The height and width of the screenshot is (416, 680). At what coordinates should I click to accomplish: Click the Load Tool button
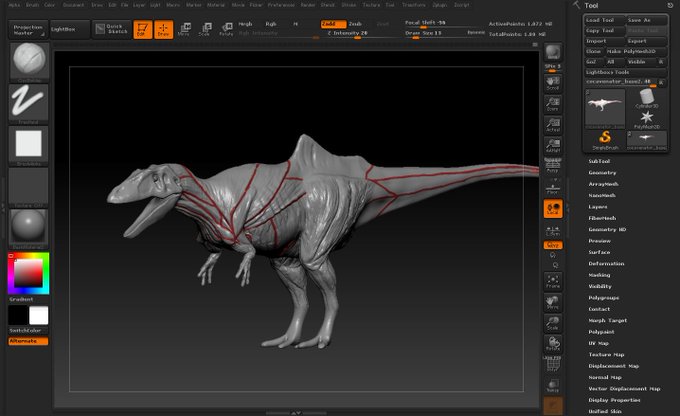click(x=604, y=19)
